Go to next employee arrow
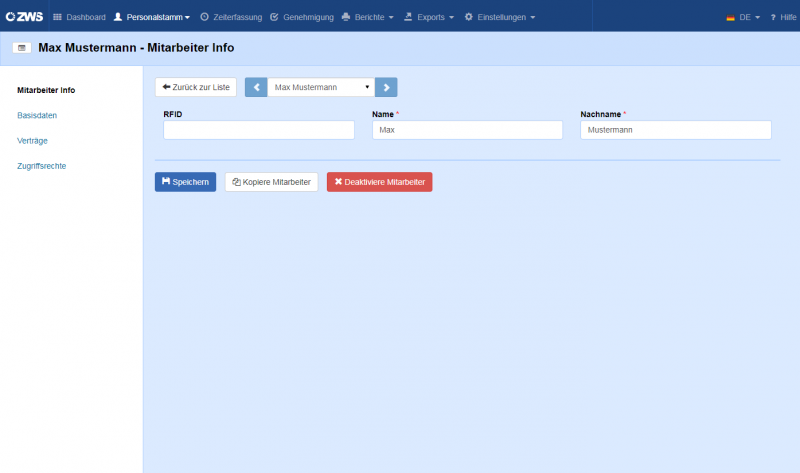This screenshot has width=800, height=473. pyautogui.click(x=386, y=87)
